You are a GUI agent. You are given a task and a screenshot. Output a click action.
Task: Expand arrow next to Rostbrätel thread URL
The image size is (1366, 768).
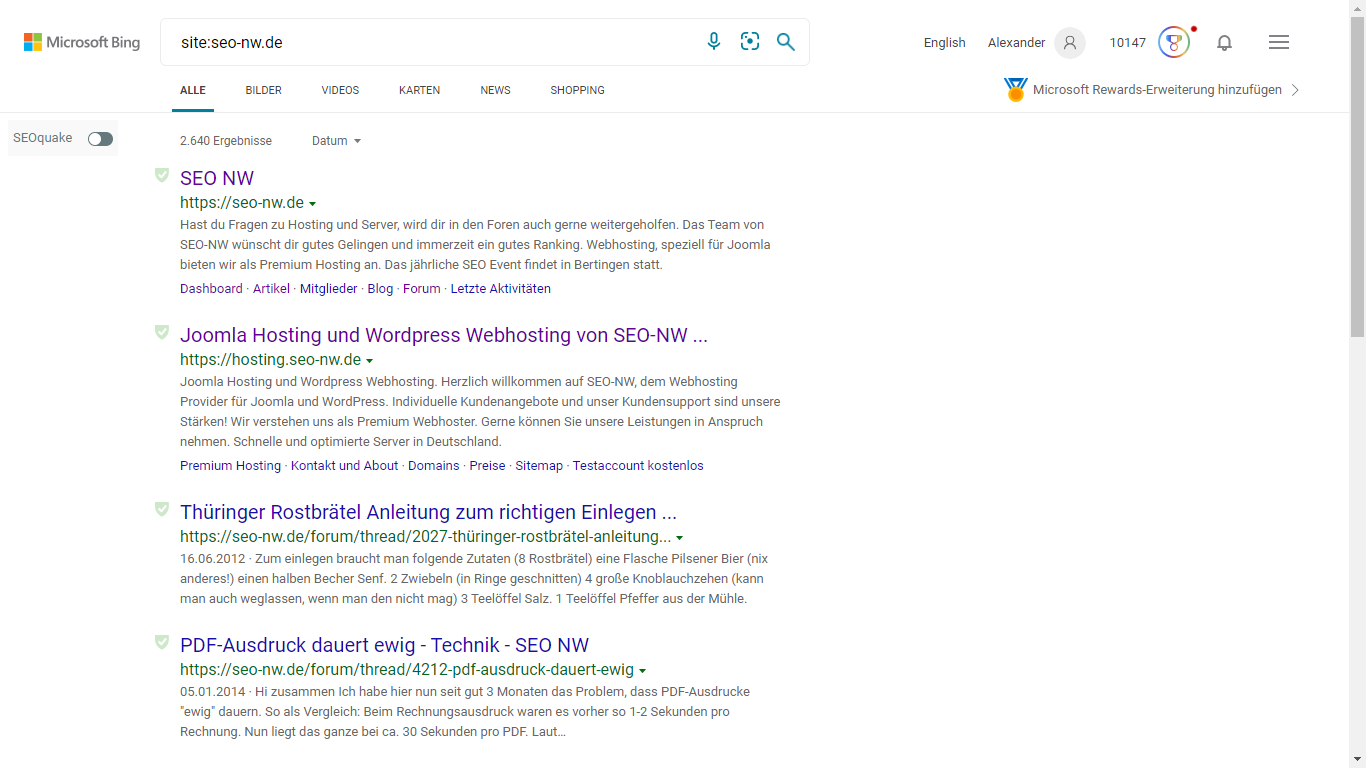click(680, 538)
